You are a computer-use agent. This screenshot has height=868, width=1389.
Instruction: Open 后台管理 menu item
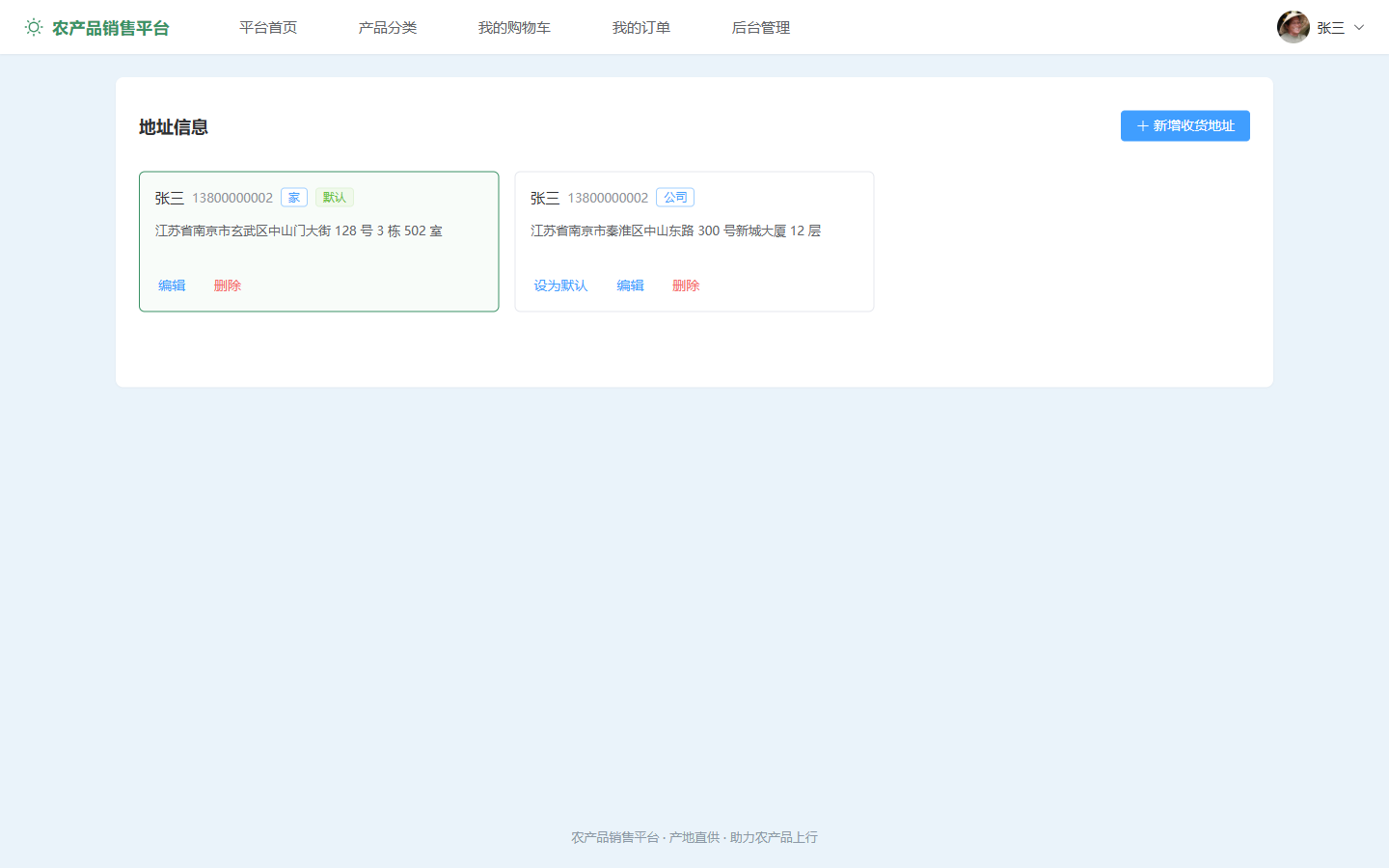pos(761,28)
